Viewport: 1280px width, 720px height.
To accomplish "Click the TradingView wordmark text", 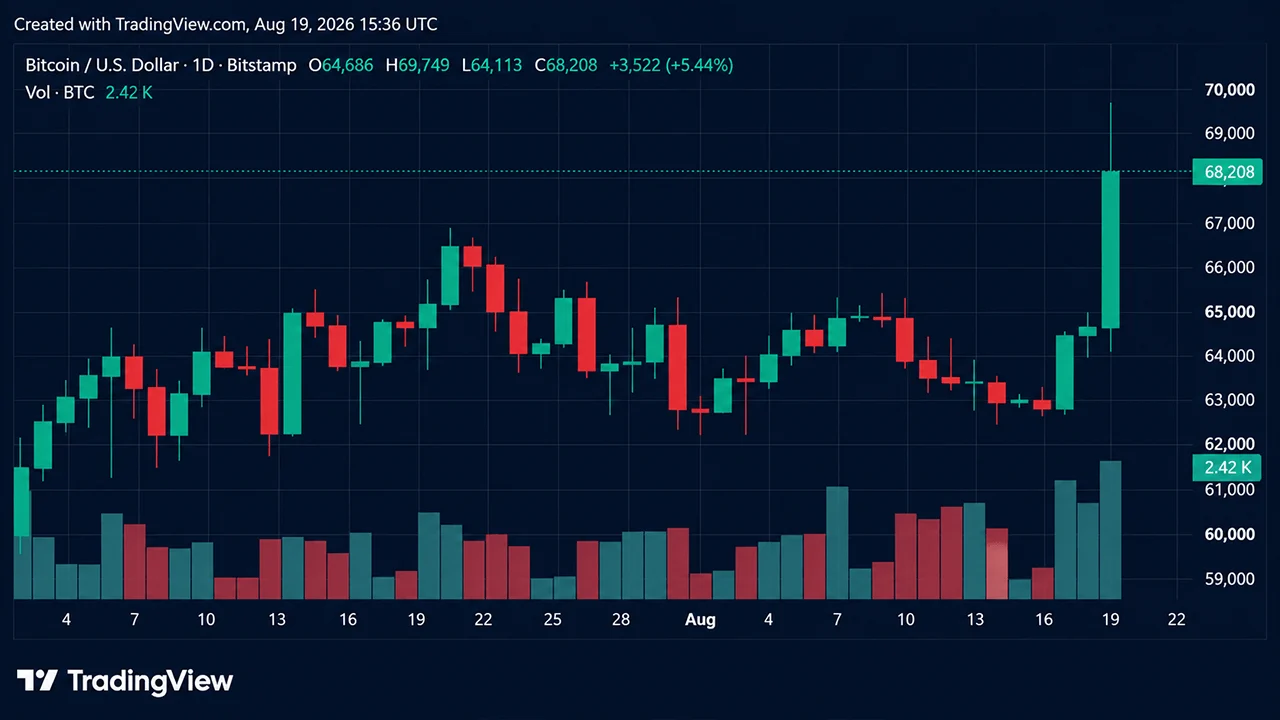I will 150,681.
